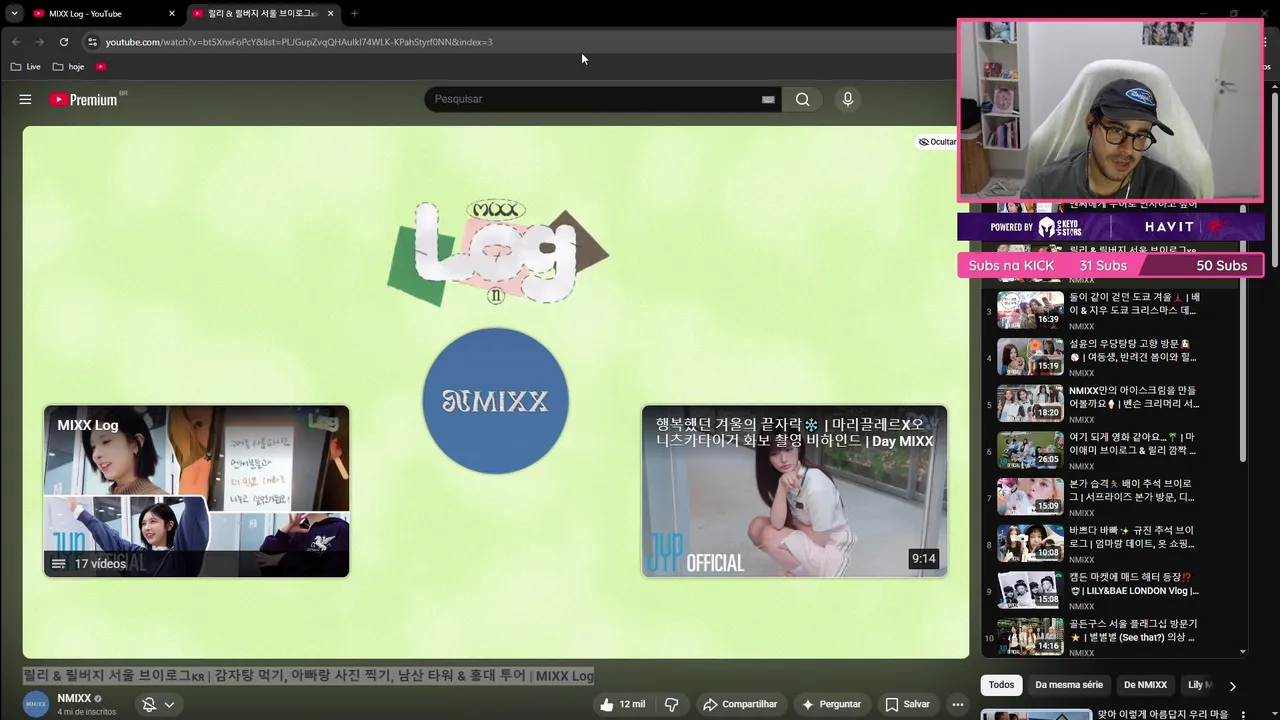Open the MIXX Log 17 videos playlist card
This screenshot has width=1280, height=720.
point(197,491)
